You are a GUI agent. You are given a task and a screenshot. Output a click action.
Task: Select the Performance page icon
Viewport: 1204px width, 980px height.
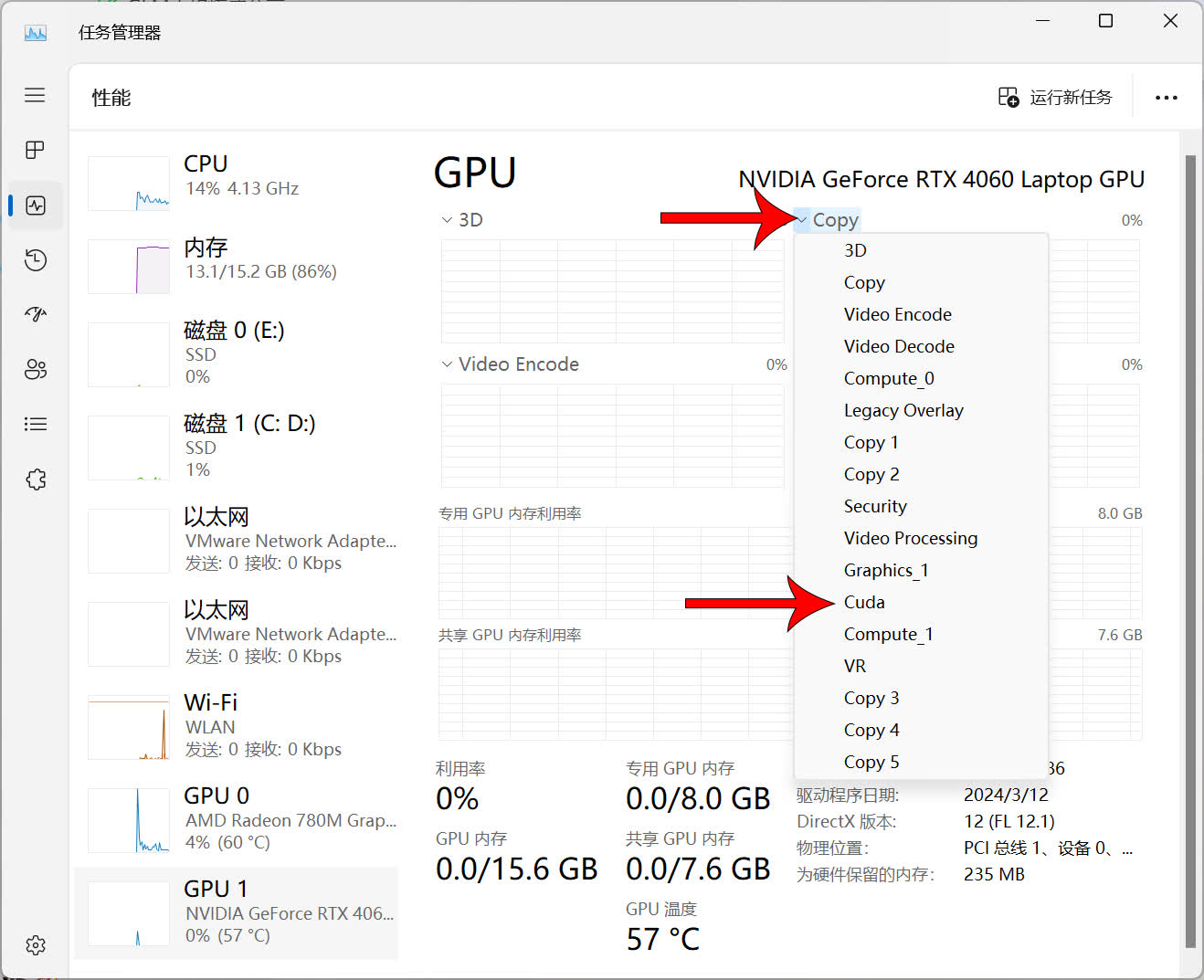(36, 205)
